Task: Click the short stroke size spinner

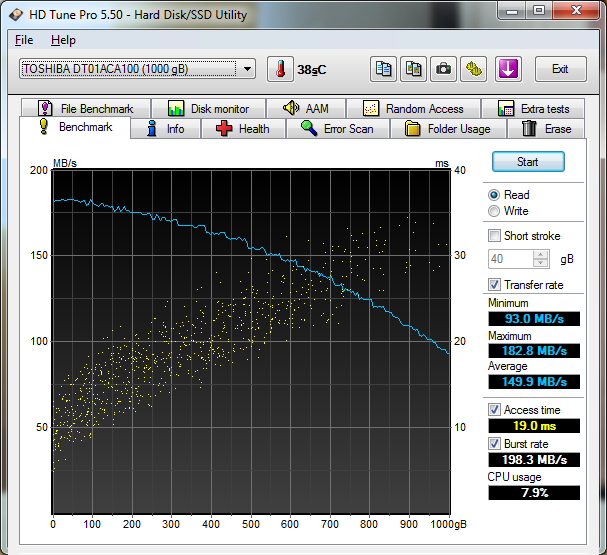Action: tap(541, 259)
